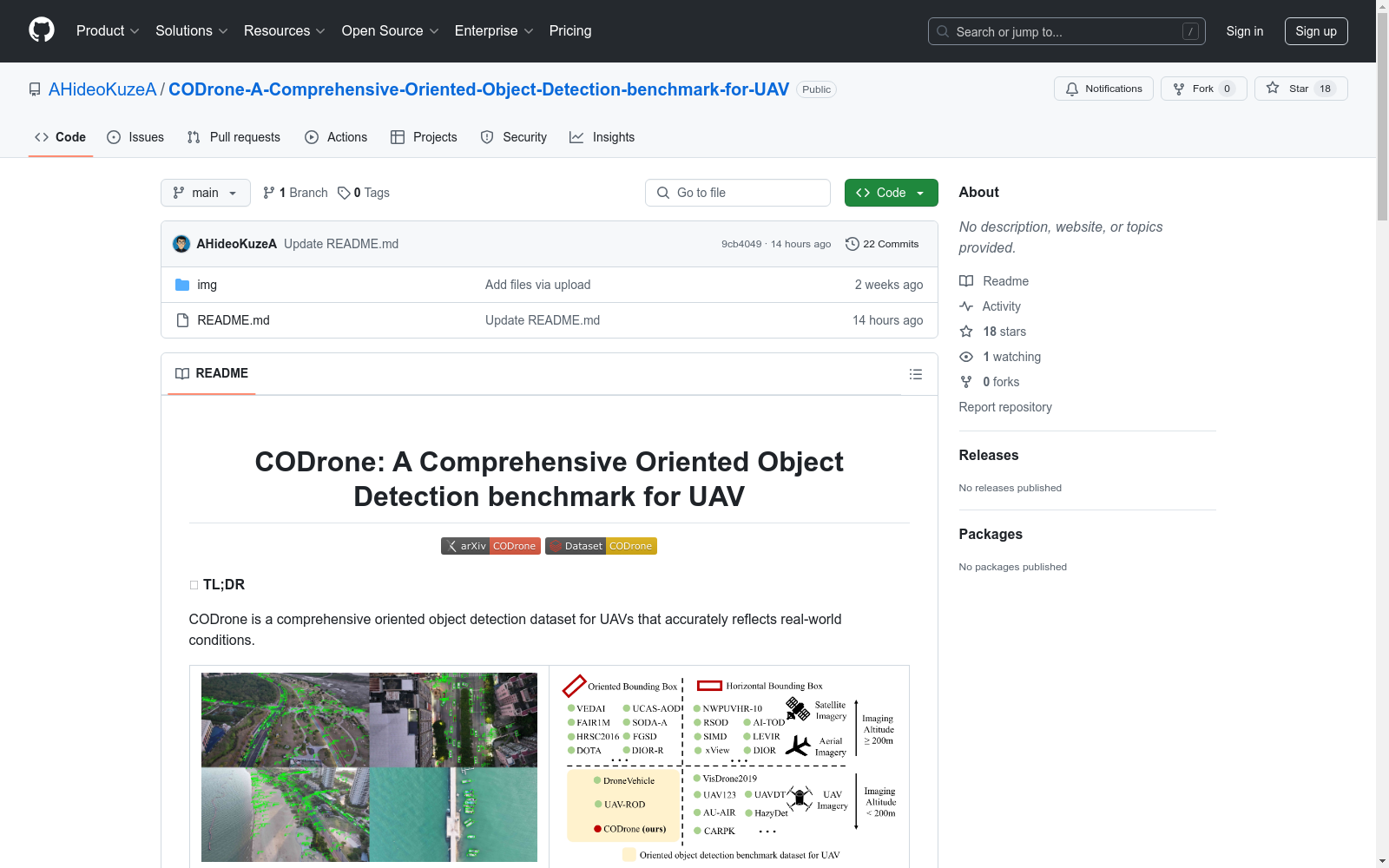The width and height of the screenshot is (1389, 868).
Task: Click the AHideoKuzeA avatar image
Action: click(181, 244)
